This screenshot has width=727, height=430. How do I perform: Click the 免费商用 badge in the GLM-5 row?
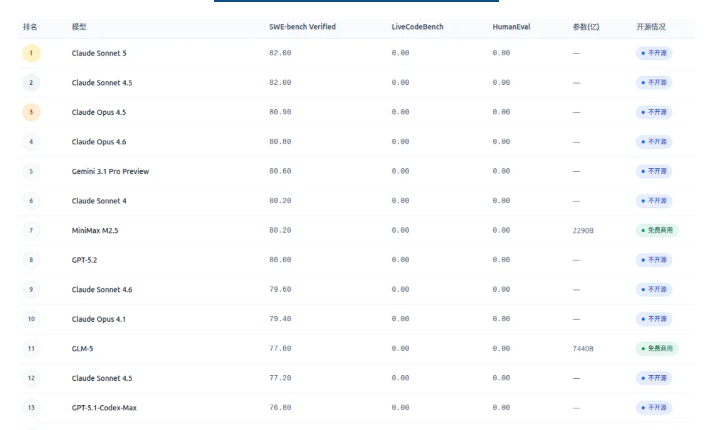tap(657, 349)
